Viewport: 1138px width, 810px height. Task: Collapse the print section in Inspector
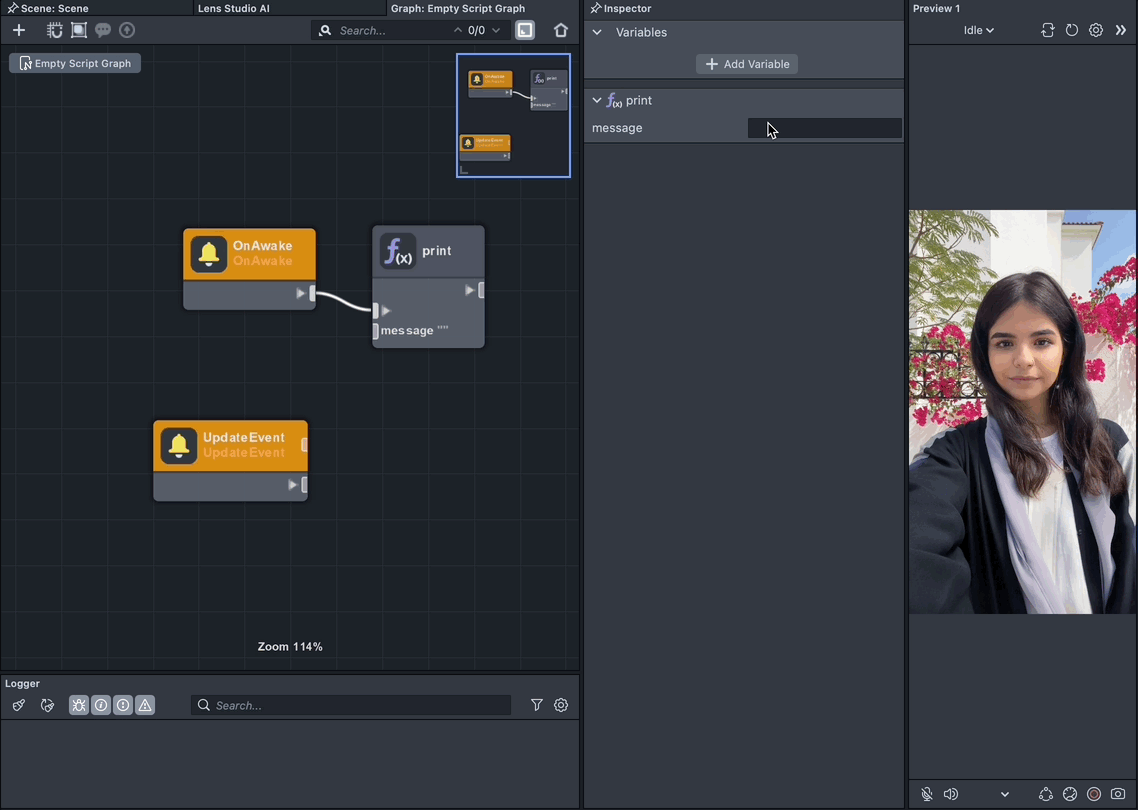(597, 100)
